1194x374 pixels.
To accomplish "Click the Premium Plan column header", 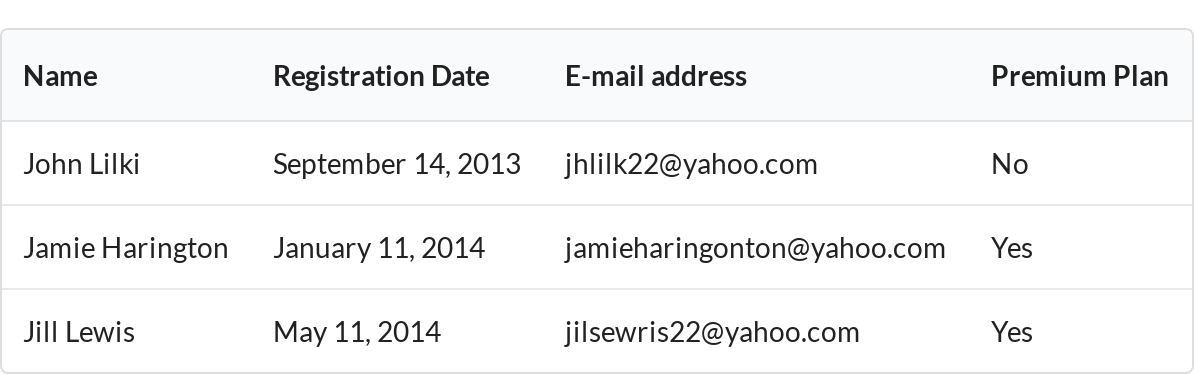I will 1080,75.
